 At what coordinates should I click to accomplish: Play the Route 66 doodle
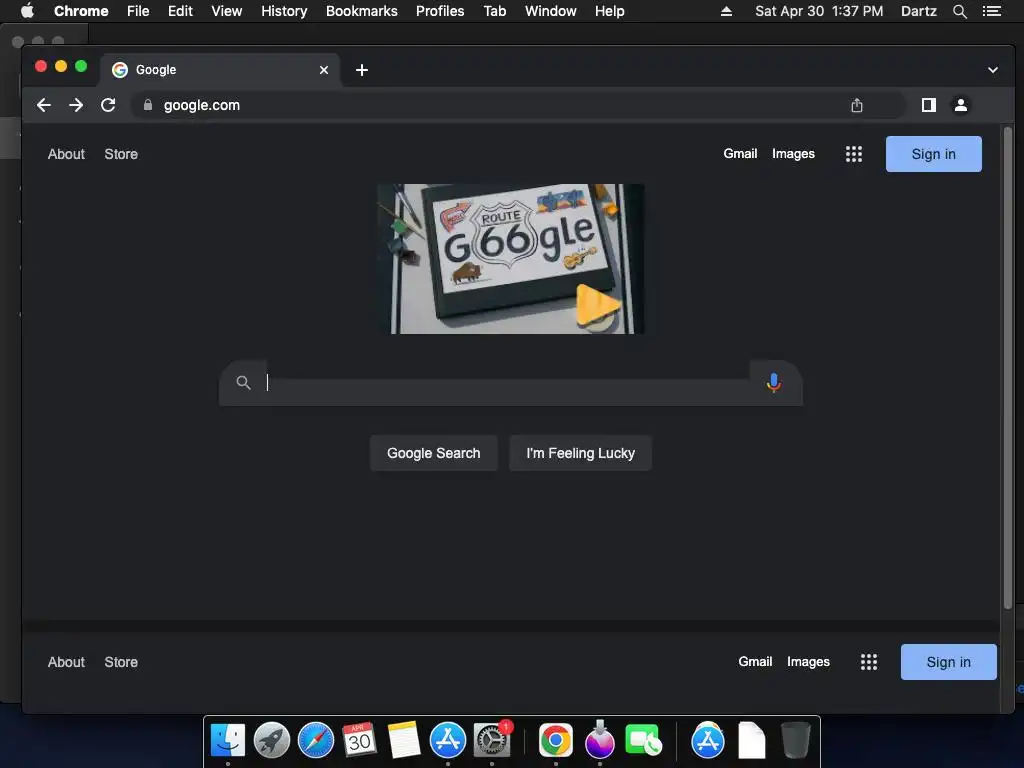pos(597,306)
